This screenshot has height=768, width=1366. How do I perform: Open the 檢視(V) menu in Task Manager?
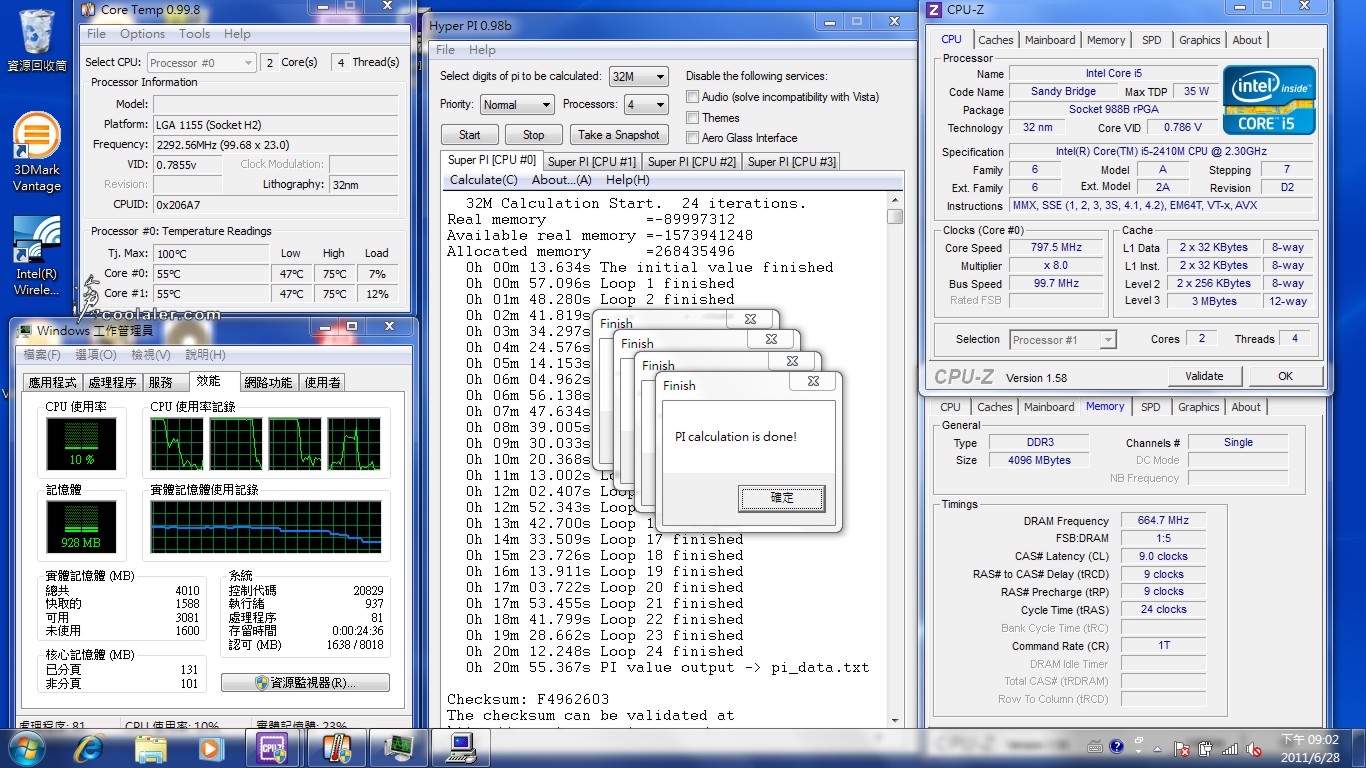click(x=150, y=355)
